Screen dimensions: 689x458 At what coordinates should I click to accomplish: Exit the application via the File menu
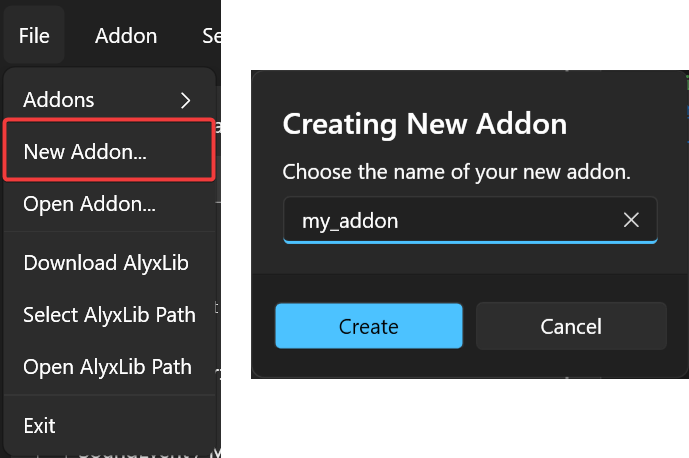coord(40,425)
